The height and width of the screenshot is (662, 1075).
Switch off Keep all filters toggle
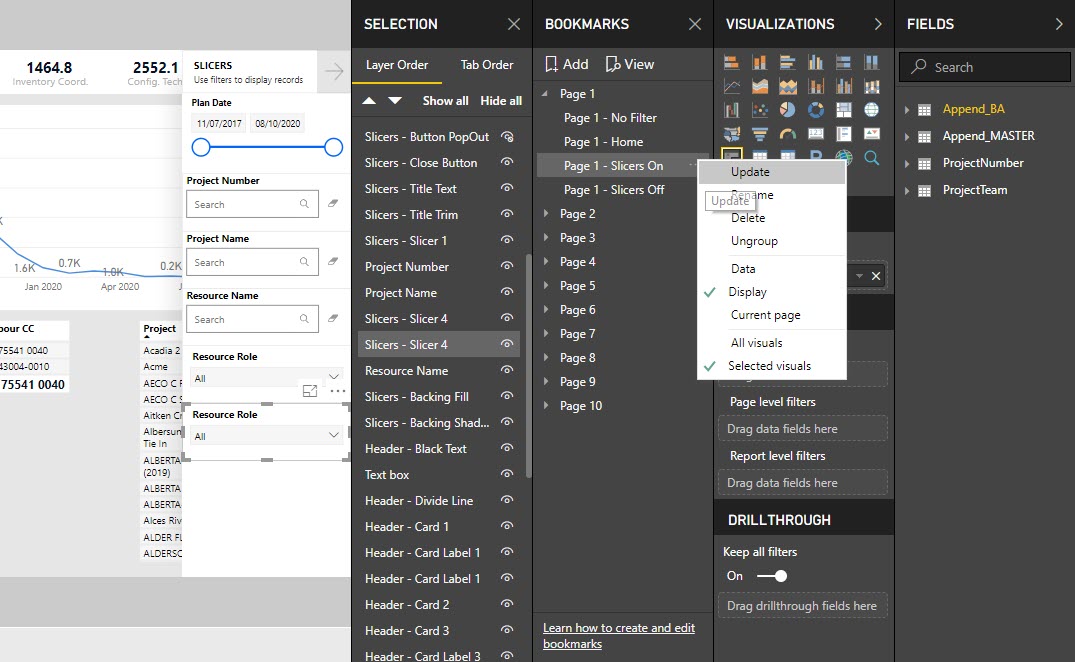tap(772, 576)
